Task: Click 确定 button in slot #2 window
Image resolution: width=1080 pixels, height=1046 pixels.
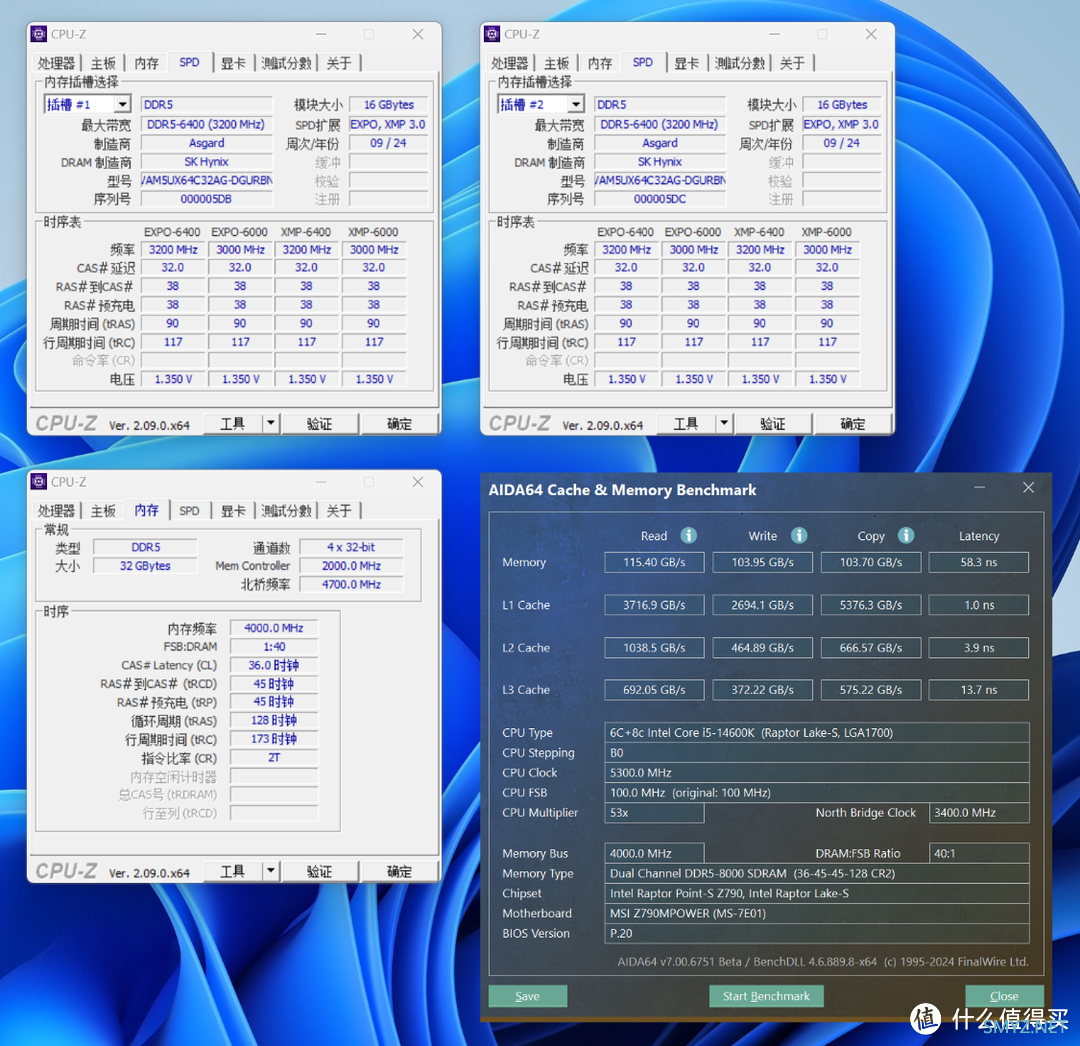Action: click(x=853, y=423)
